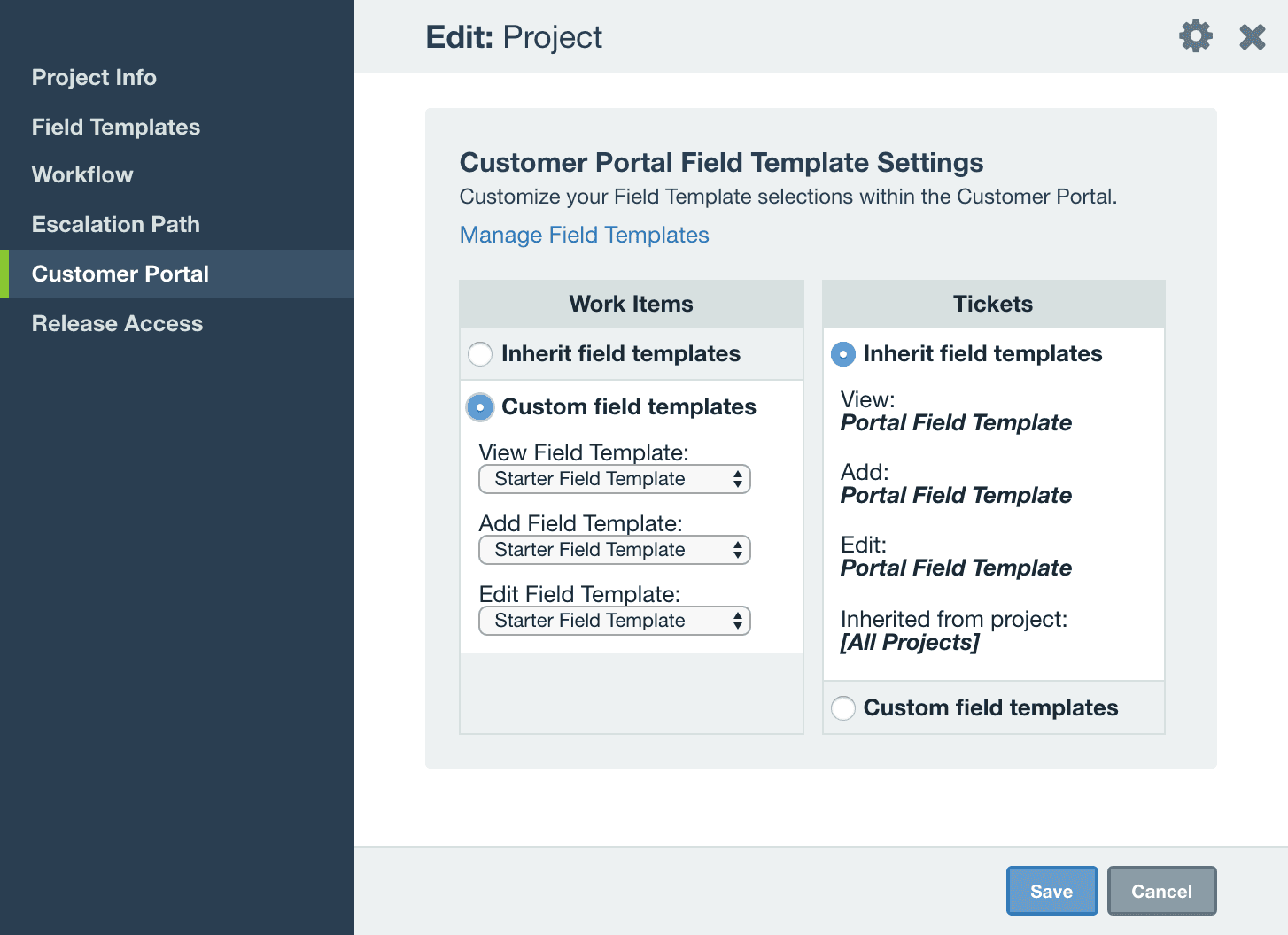Viewport: 1288px width, 935px height.
Task: Click the Tickets column header
Action: pos(993,304)
